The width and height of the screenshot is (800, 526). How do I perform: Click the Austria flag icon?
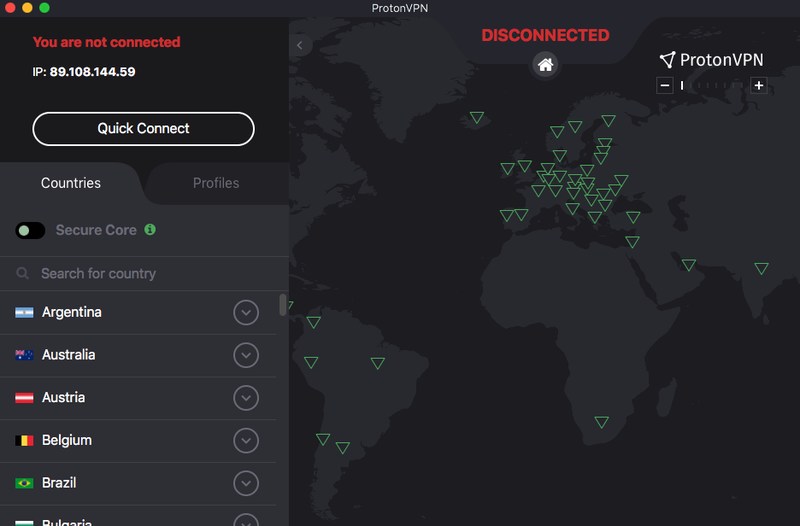coord(24,397)
